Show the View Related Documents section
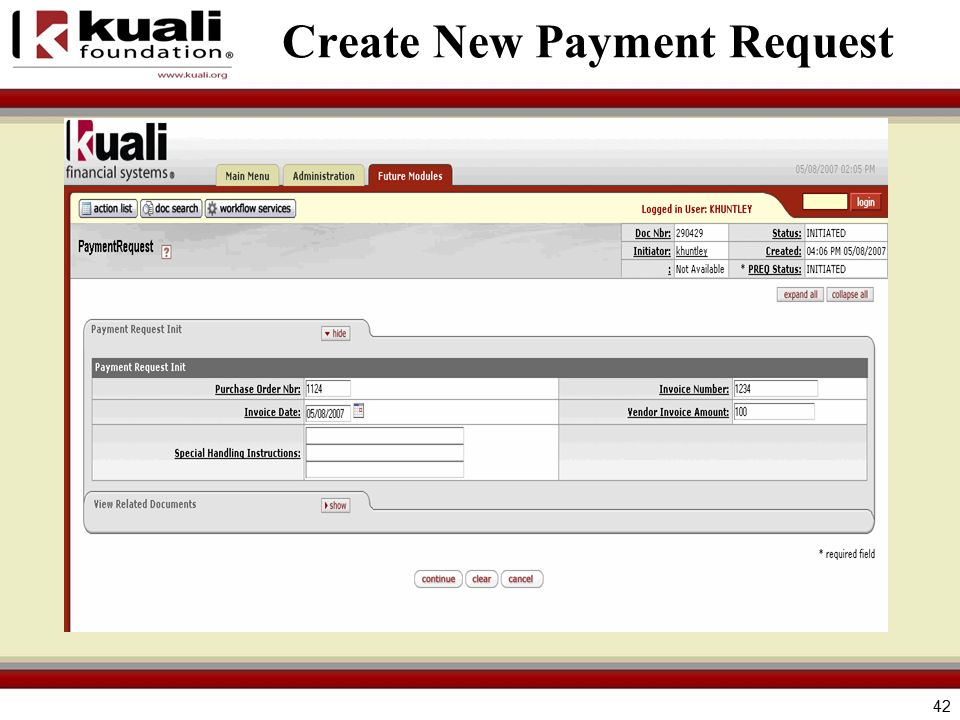Viewport: 960px width, 720px height. click(336, 505)
